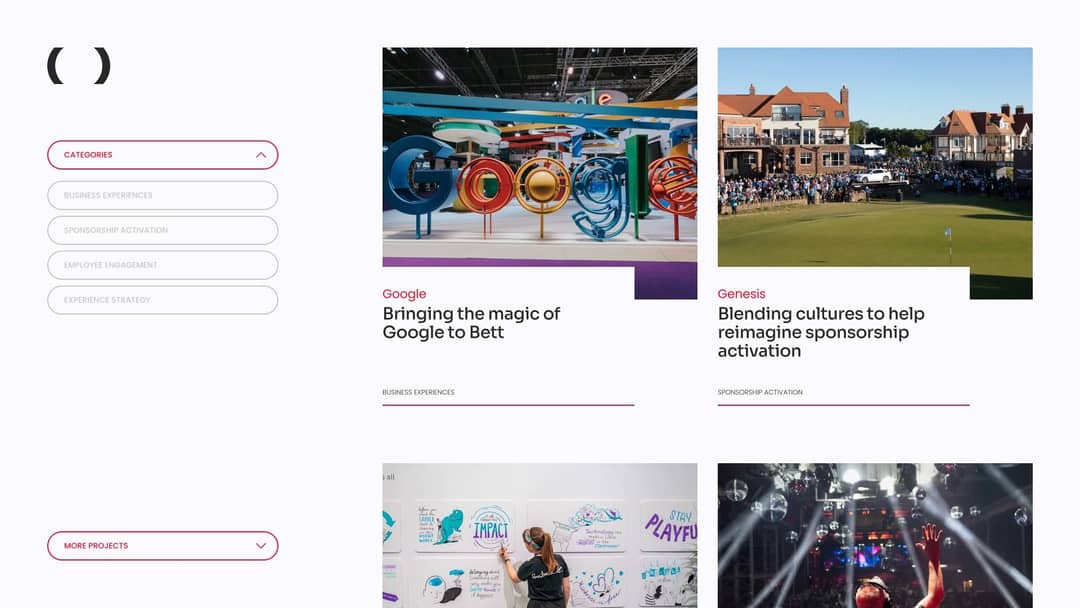The width and height of the screenshot is (1080, 608).
Task: Open the Google Bett project image
Action: 539,160
